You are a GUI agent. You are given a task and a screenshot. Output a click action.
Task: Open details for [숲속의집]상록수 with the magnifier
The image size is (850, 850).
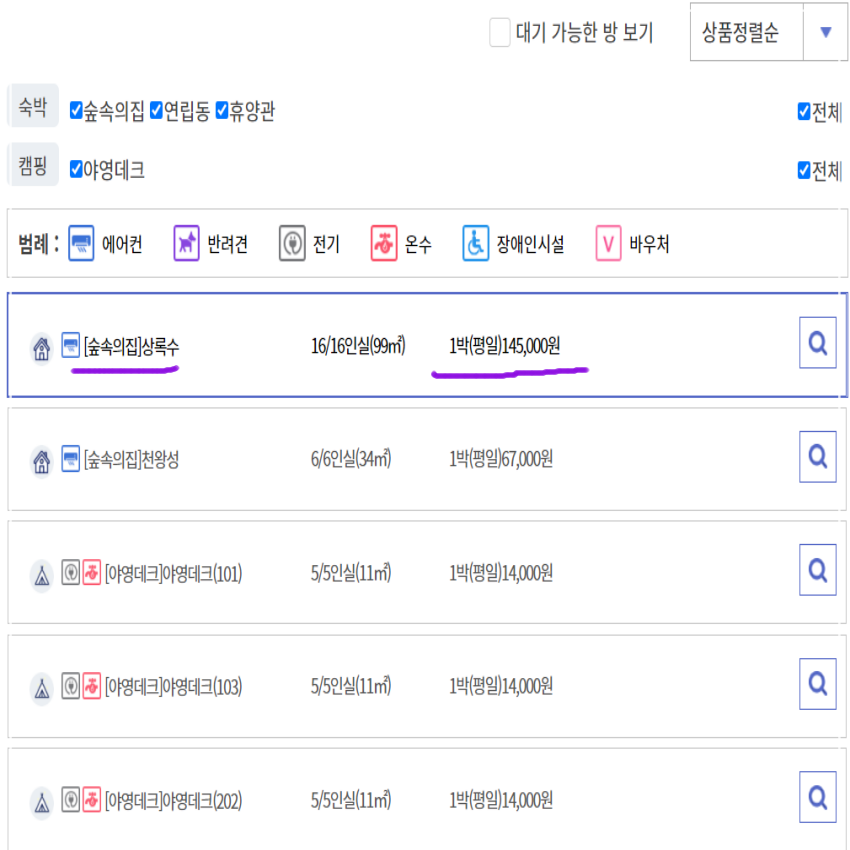[x=818, y=342]
